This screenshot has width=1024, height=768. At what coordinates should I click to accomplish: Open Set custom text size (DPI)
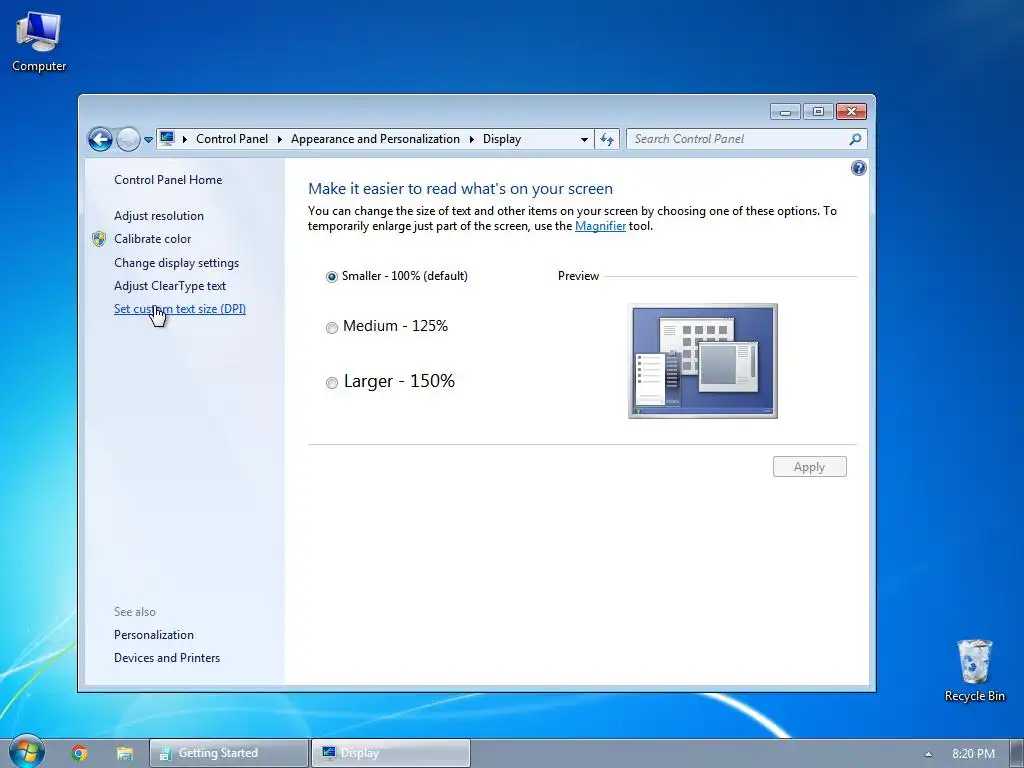click(180, 309)
